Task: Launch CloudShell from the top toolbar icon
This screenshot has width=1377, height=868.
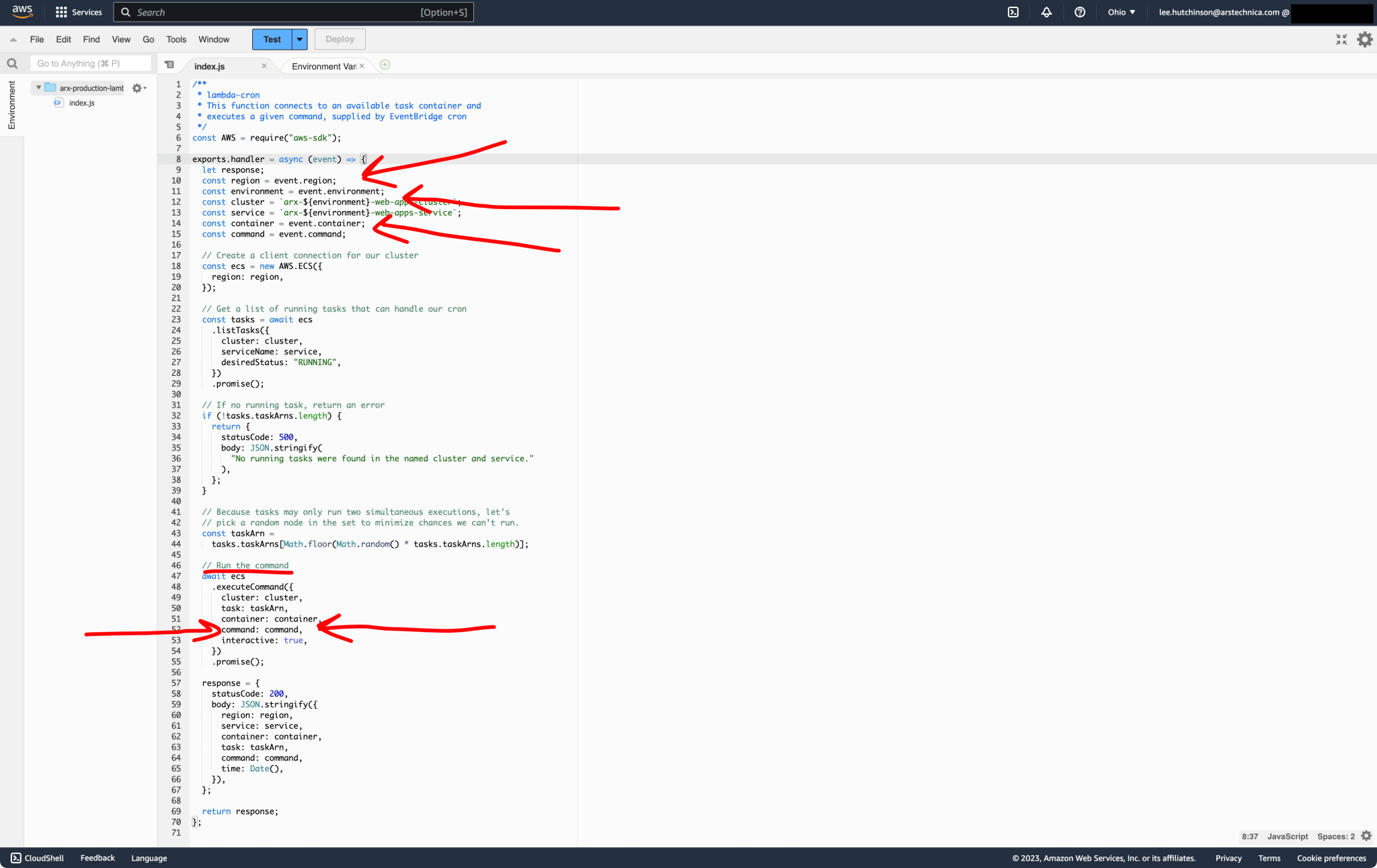Action: point(1014,12)
